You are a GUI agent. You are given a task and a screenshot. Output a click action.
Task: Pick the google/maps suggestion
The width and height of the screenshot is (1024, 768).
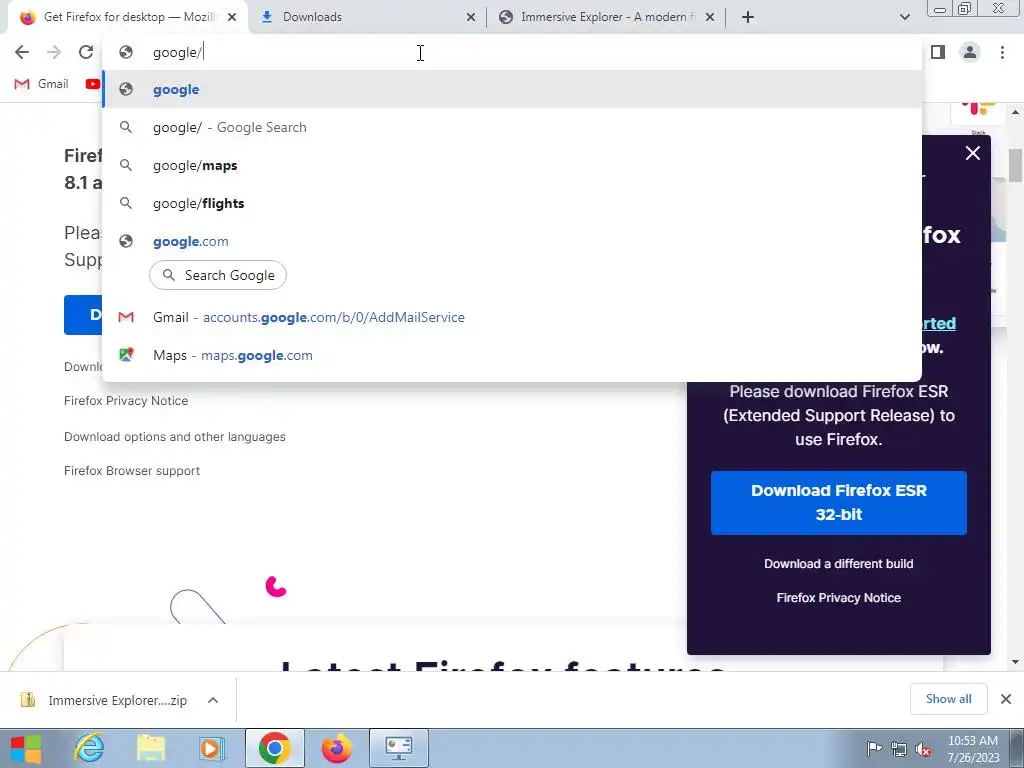click(512, 165)
